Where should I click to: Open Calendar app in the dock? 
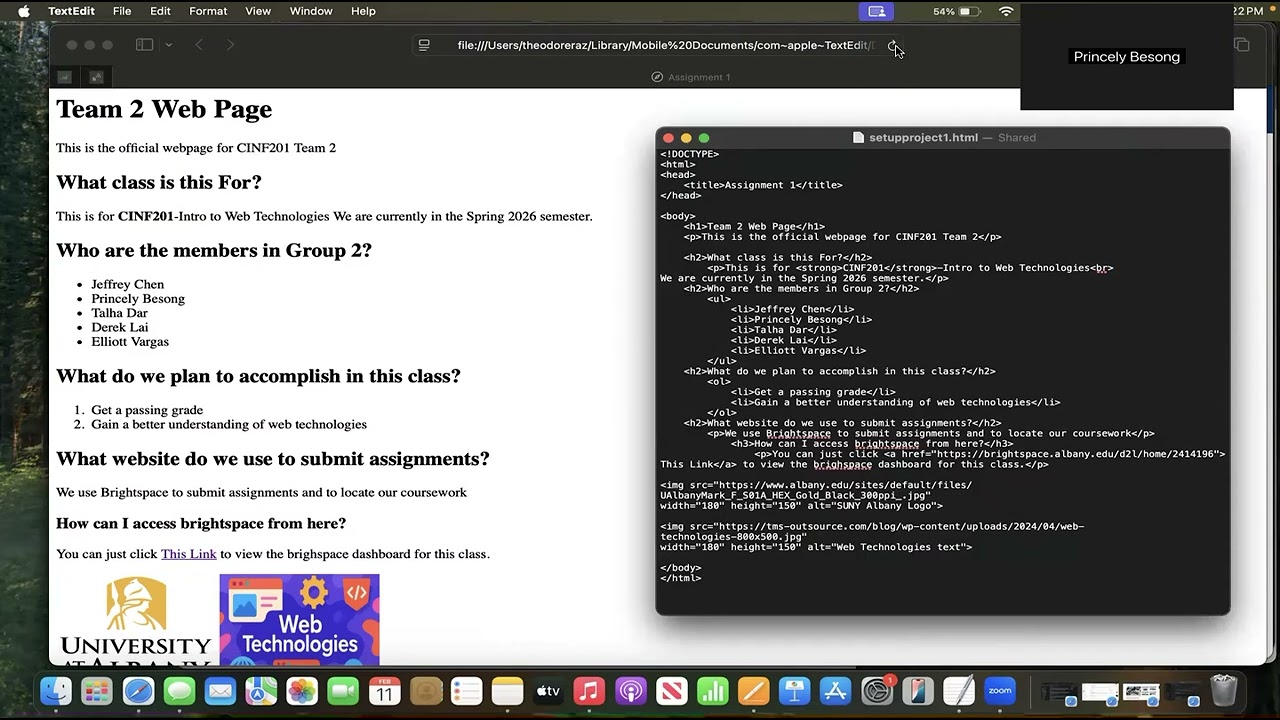pos(384,691)
